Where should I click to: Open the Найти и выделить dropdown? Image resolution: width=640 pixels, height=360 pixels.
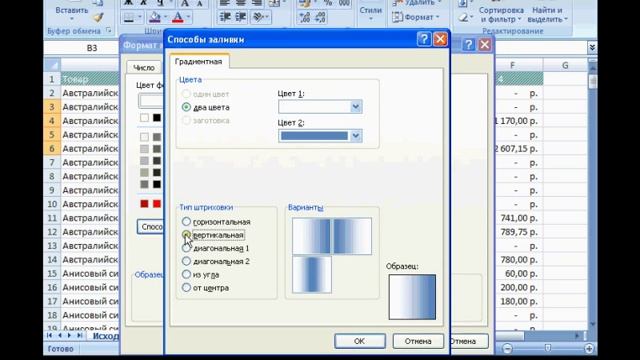click(x=547, y=14)
